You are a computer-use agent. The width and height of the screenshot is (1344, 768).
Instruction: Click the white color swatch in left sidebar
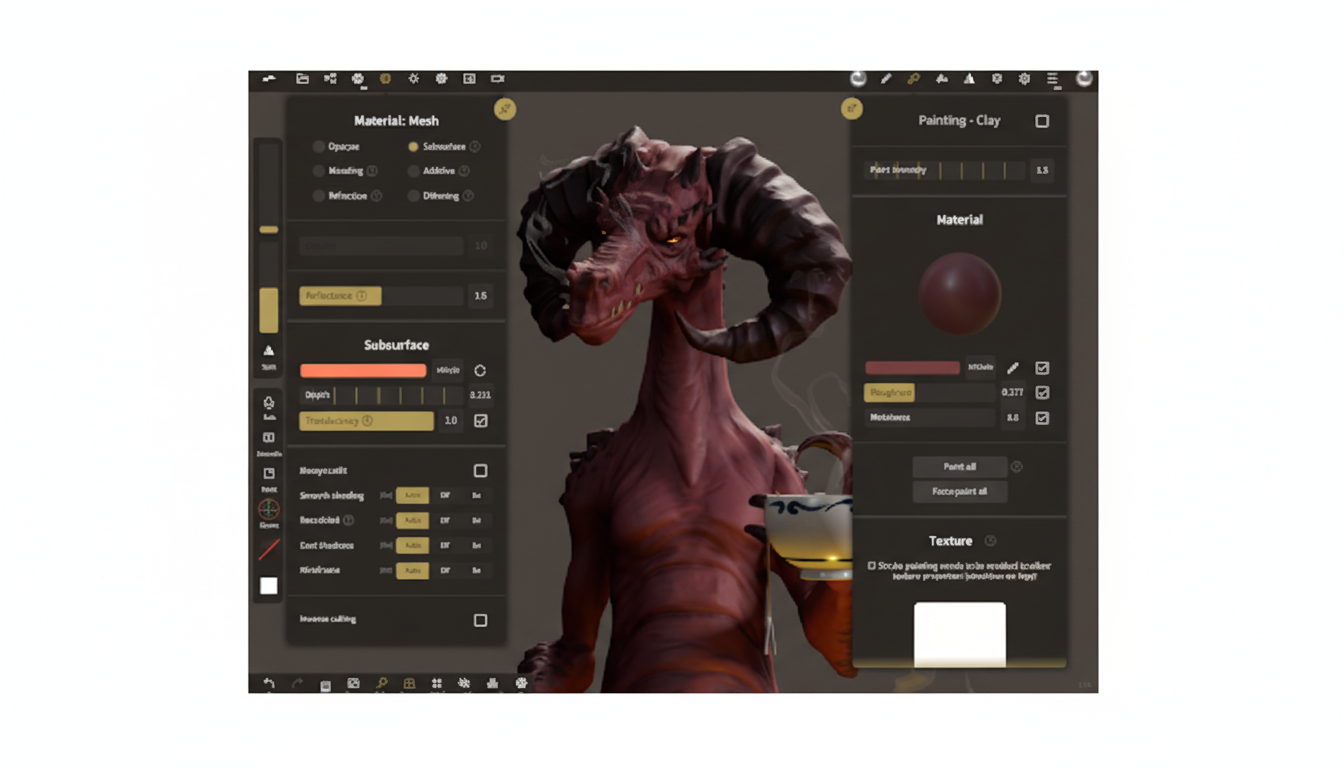(x=268, y=586)
